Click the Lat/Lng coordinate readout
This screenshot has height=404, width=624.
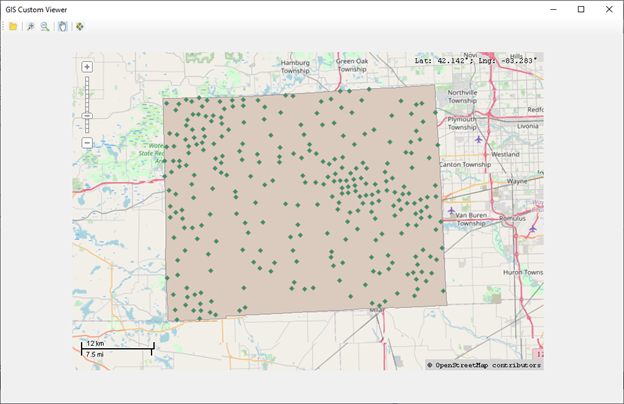tap(476, 61)
